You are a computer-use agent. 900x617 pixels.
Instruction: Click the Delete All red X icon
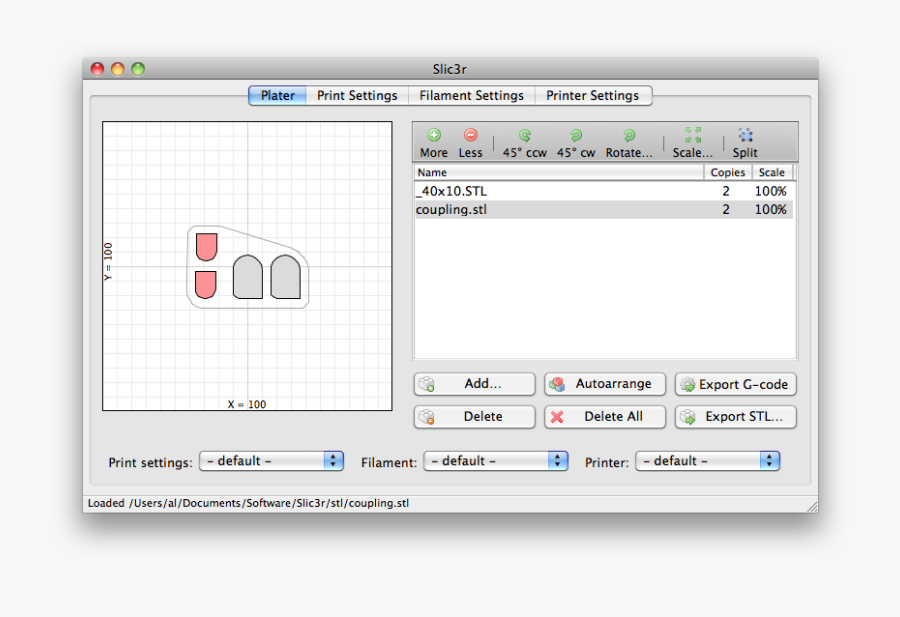(x=559, y=417)
